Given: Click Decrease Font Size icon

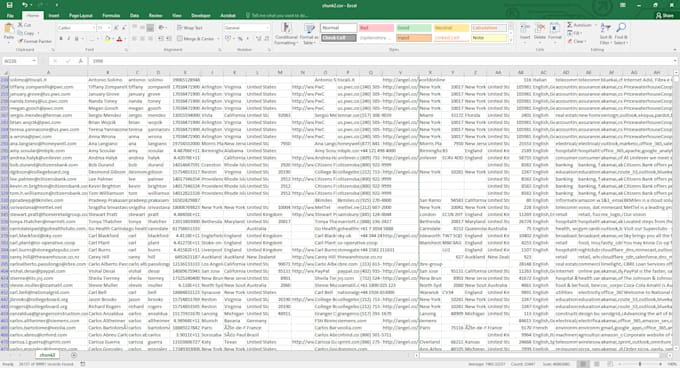Looking at the screenshot, I should (124, 28).
